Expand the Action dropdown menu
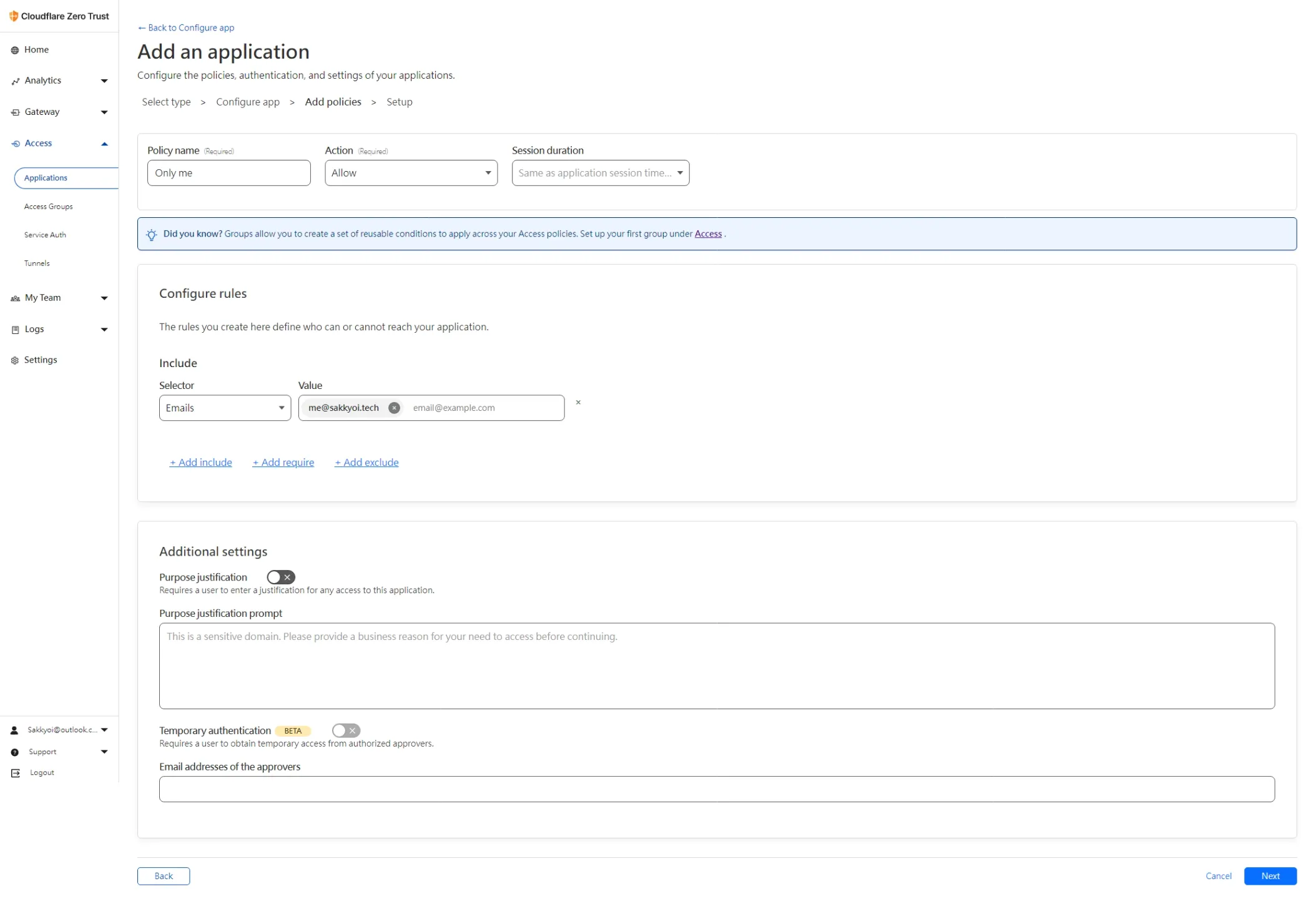Viewport: 1316px width, 904px height. tap(411, 172)
